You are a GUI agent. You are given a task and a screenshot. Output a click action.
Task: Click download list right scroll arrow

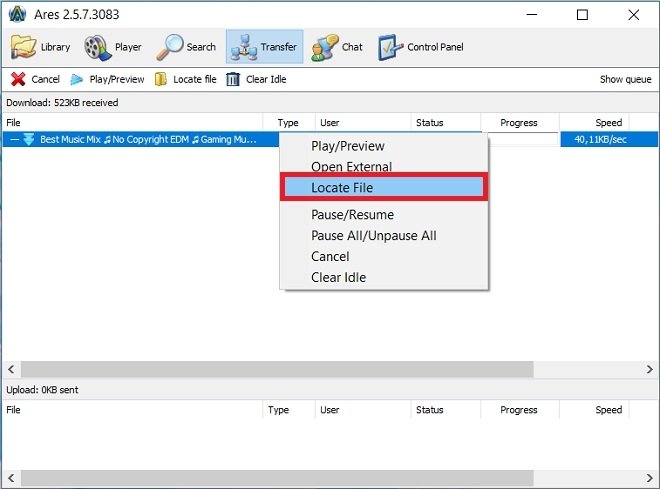(x=649, y=369)
